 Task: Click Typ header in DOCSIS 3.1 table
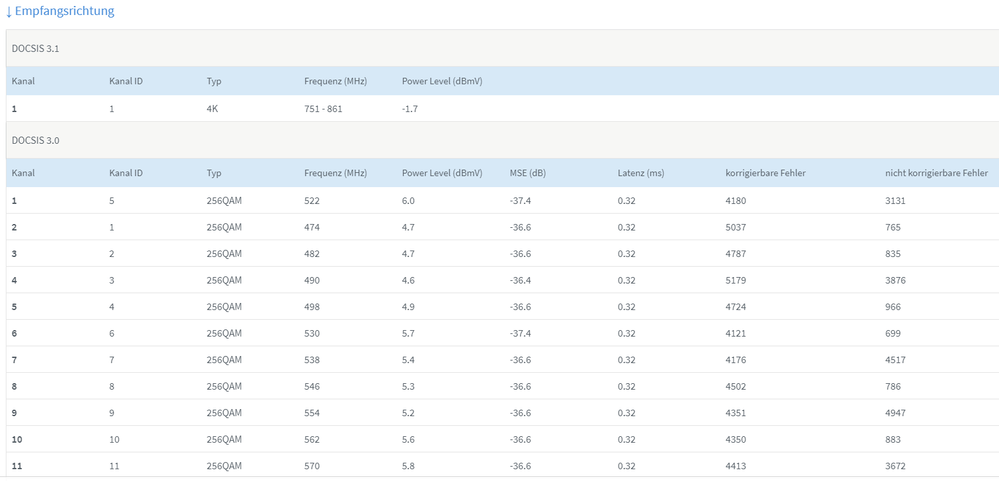coord(214,81)
